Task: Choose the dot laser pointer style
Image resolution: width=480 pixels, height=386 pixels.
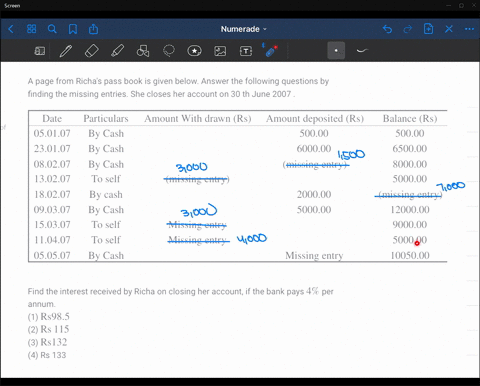Action: click(x=336, y=51)
